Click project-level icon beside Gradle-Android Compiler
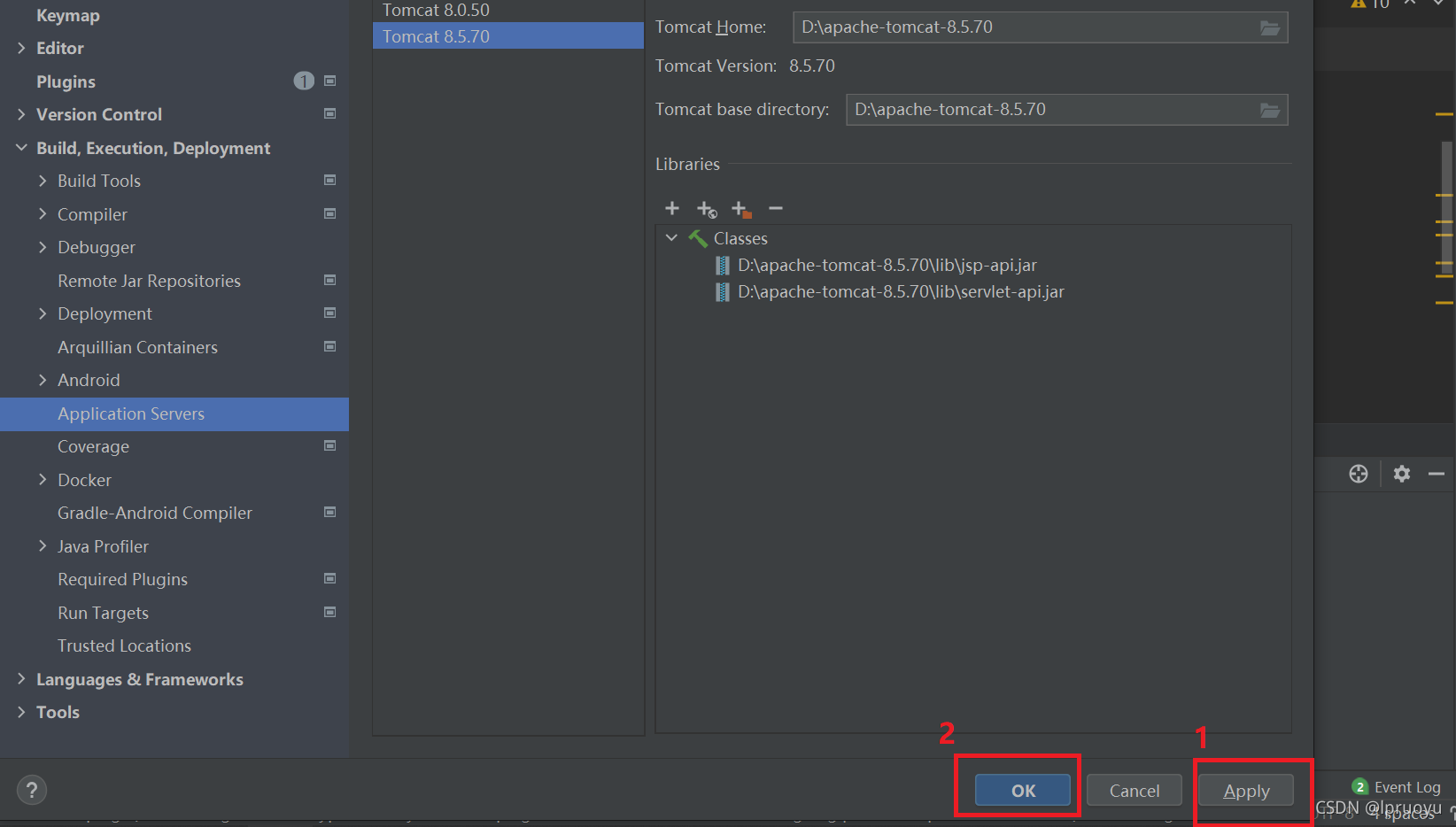This screenshot has height=827, width=1456. click(x=330, y=512)
